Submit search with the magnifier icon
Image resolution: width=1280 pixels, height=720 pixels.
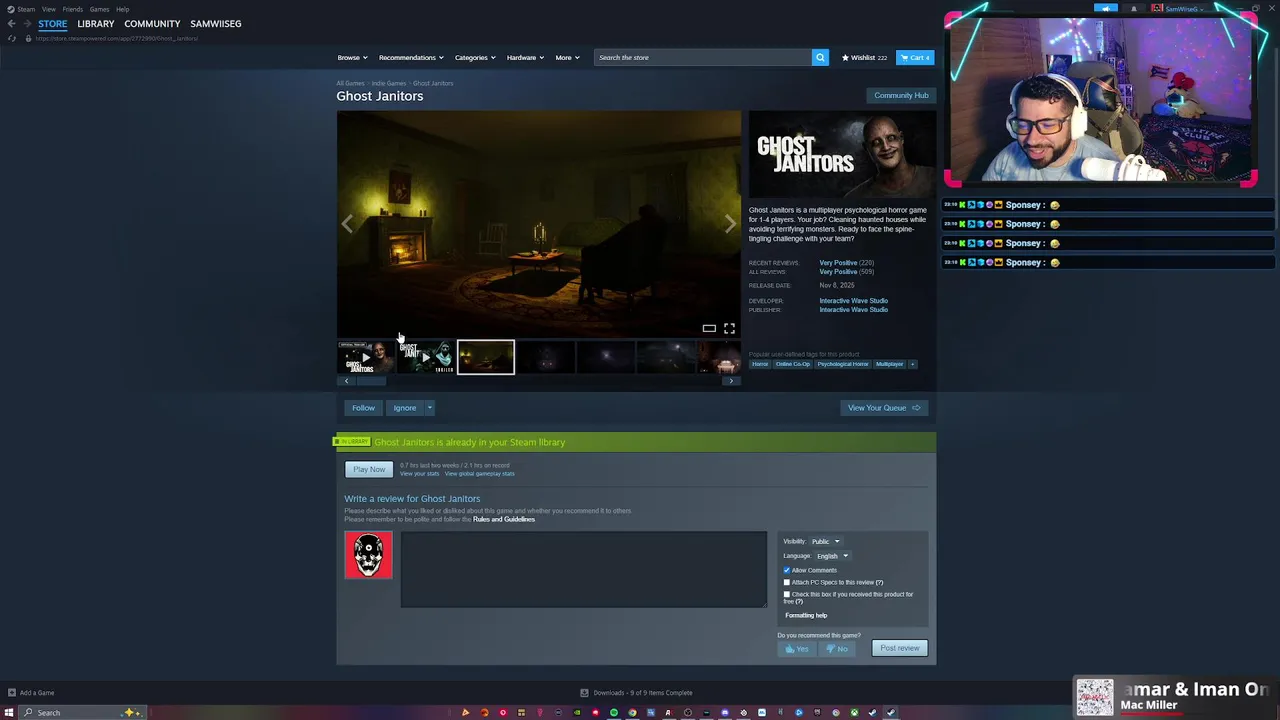point(820,57)
